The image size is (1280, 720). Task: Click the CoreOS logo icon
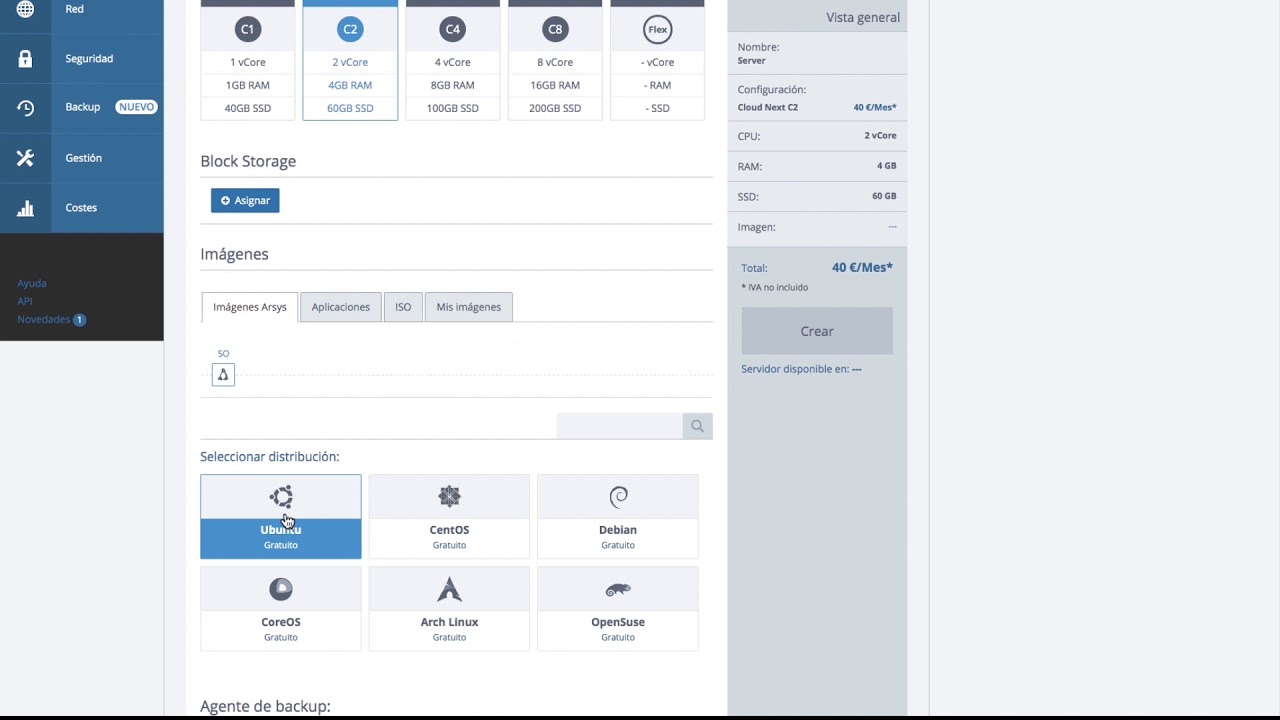281,589
